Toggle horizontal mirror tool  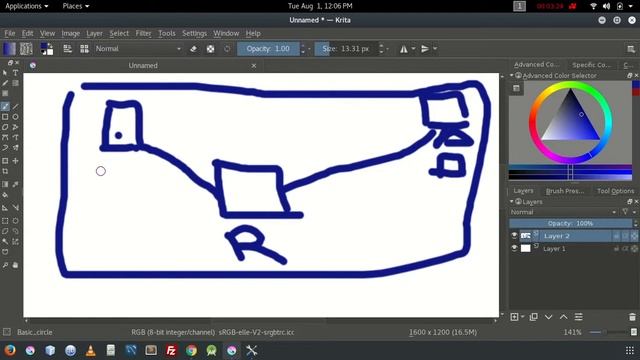pyautogui.click(x=403, y=49)
